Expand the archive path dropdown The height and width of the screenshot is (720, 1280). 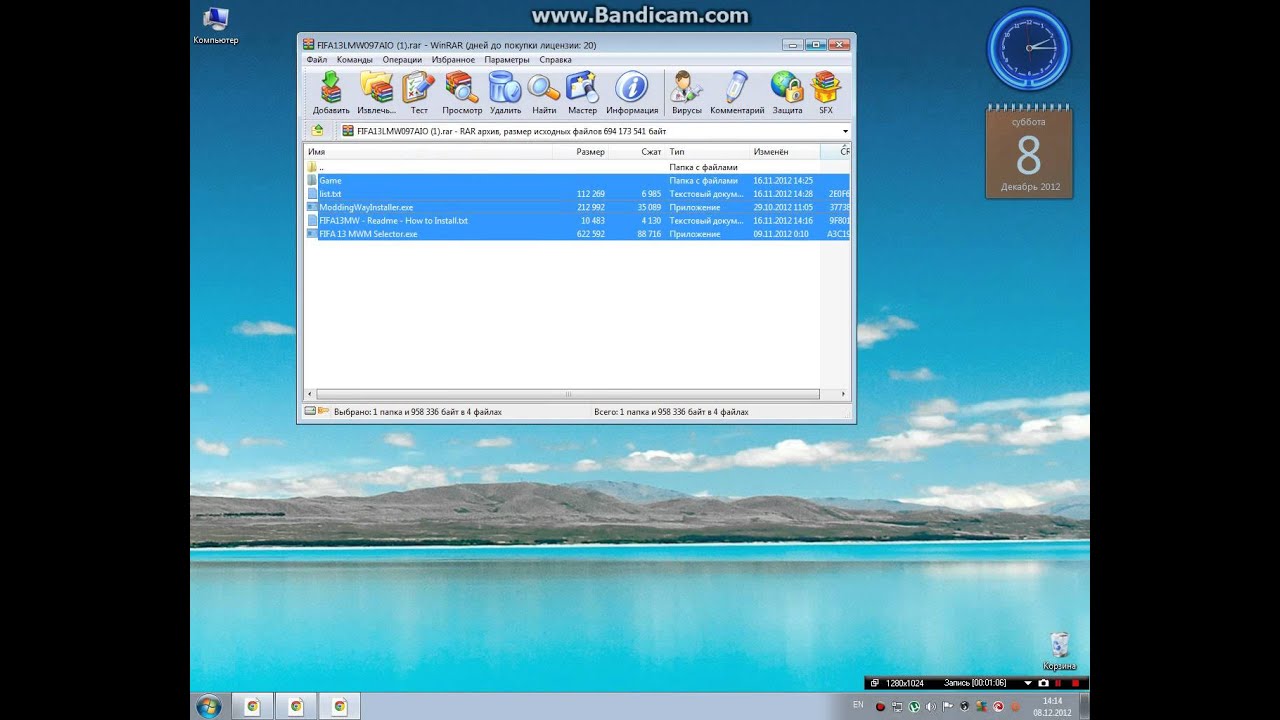(845, 131)
